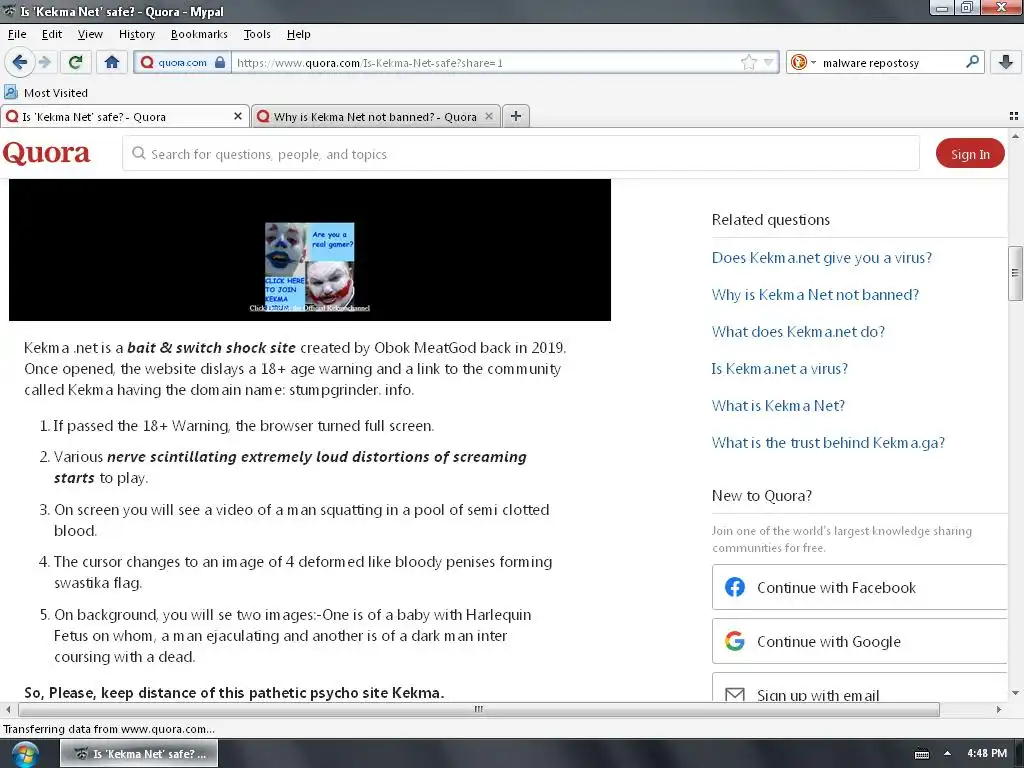Viewport: 1024px width, 768px height.
Task: Click the quora.com site identity label
Action: (182, 63)
